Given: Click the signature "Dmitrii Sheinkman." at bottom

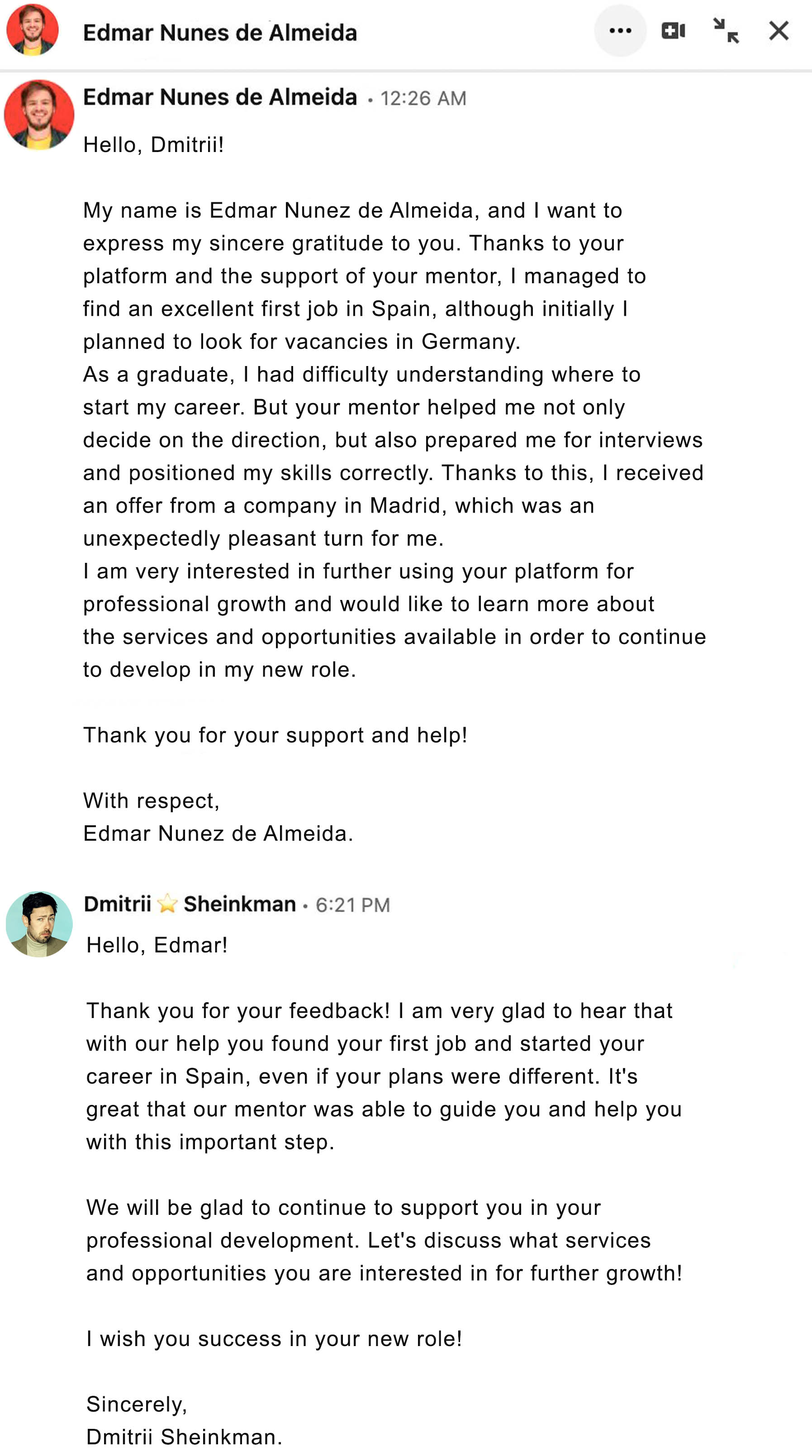Looking at the screenshot, I should tap(184, 1437).
